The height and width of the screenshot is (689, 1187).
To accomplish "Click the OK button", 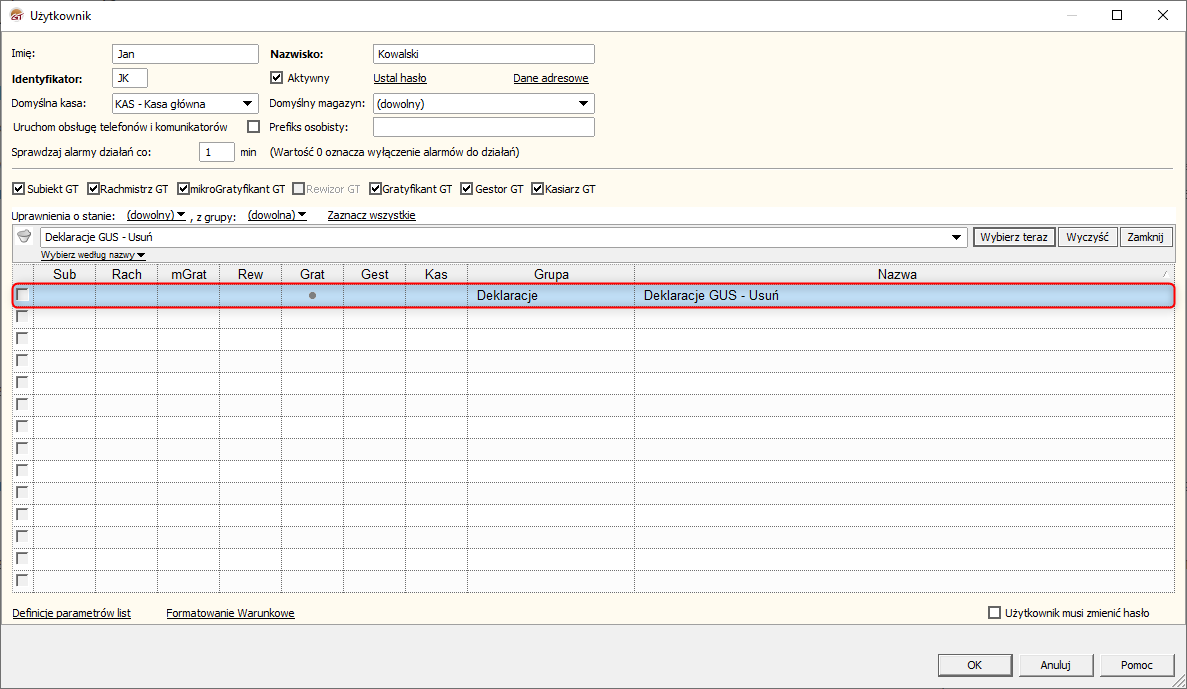I will click(x=975, y=665).
